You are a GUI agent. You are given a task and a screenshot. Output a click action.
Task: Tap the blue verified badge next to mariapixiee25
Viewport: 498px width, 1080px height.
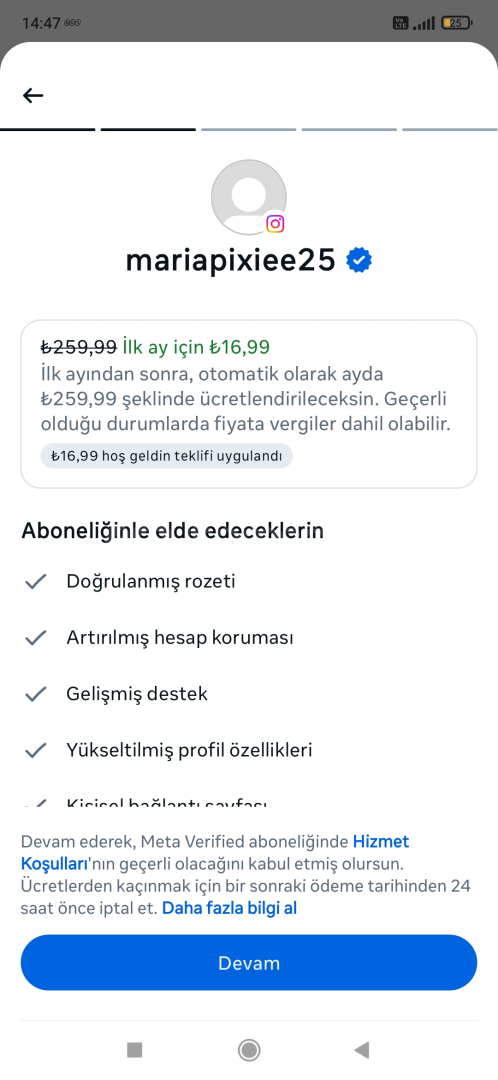(x=359, y=260)
